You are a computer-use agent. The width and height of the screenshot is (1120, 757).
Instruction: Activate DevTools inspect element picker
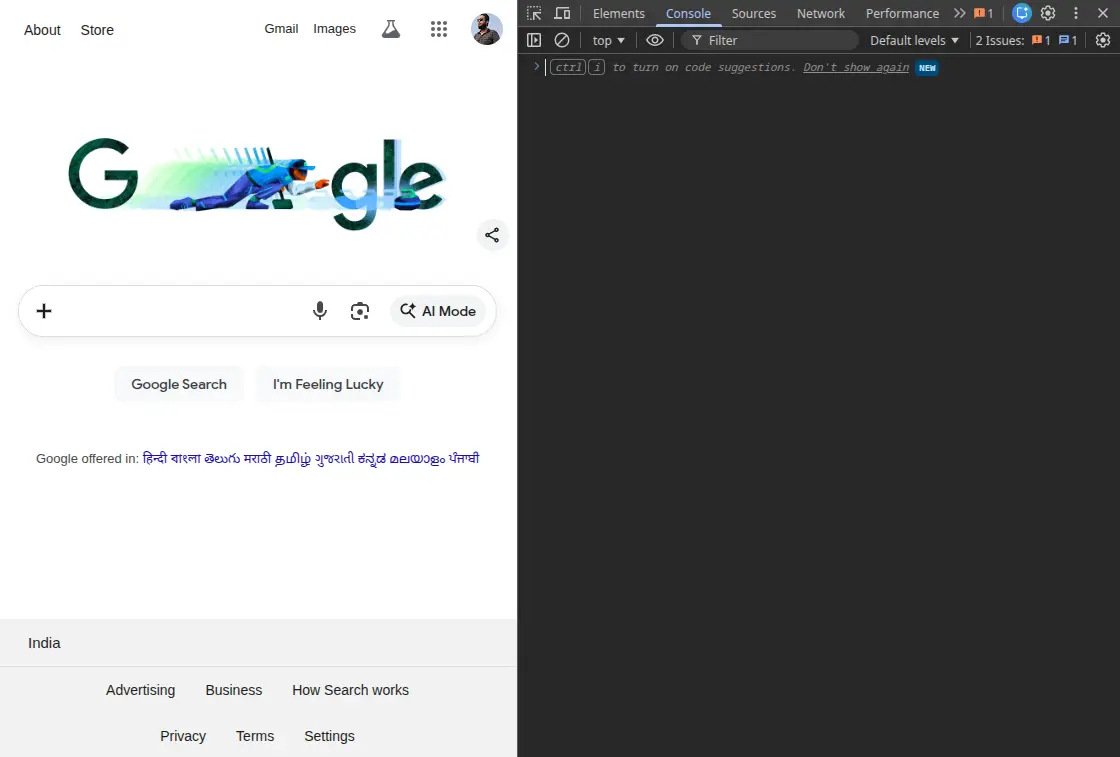(534, 14)
